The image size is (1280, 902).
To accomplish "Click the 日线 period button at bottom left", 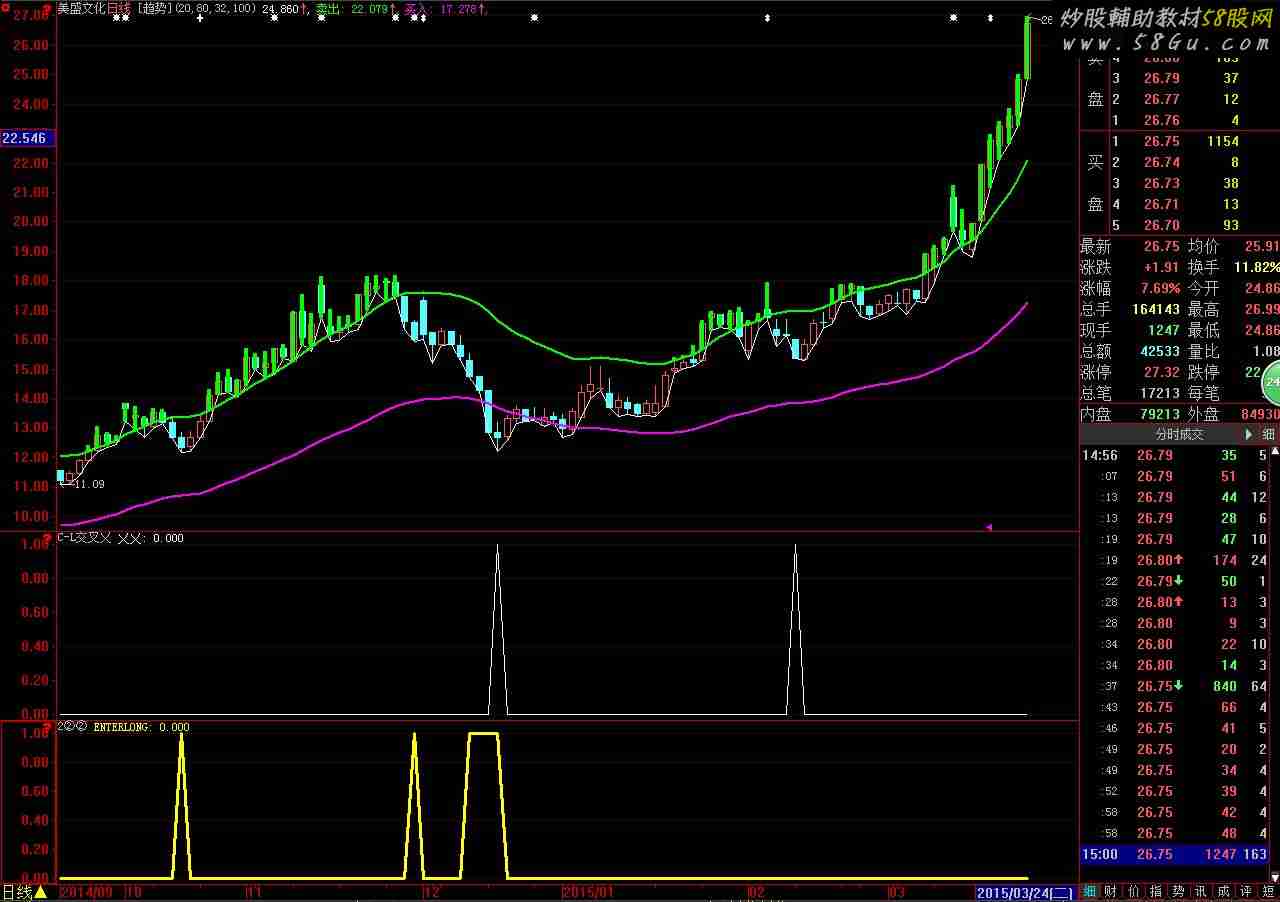I will [x=17, y=892].
